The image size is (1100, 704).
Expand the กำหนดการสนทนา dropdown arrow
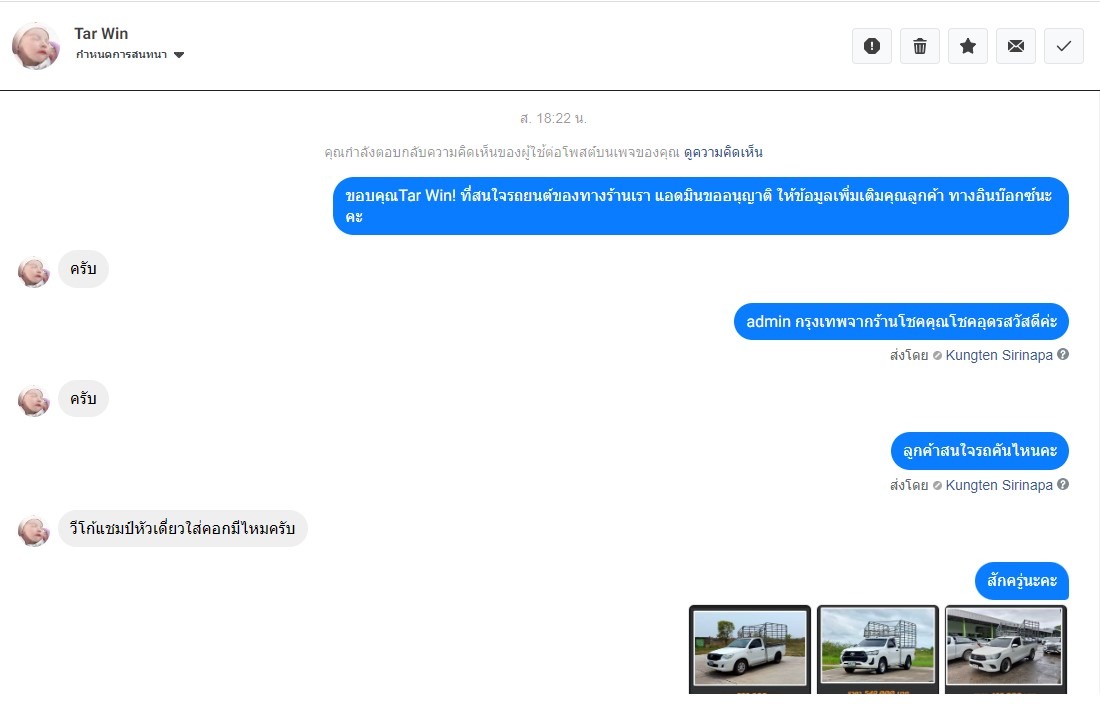pyautogui.click(x=179, y=55)
